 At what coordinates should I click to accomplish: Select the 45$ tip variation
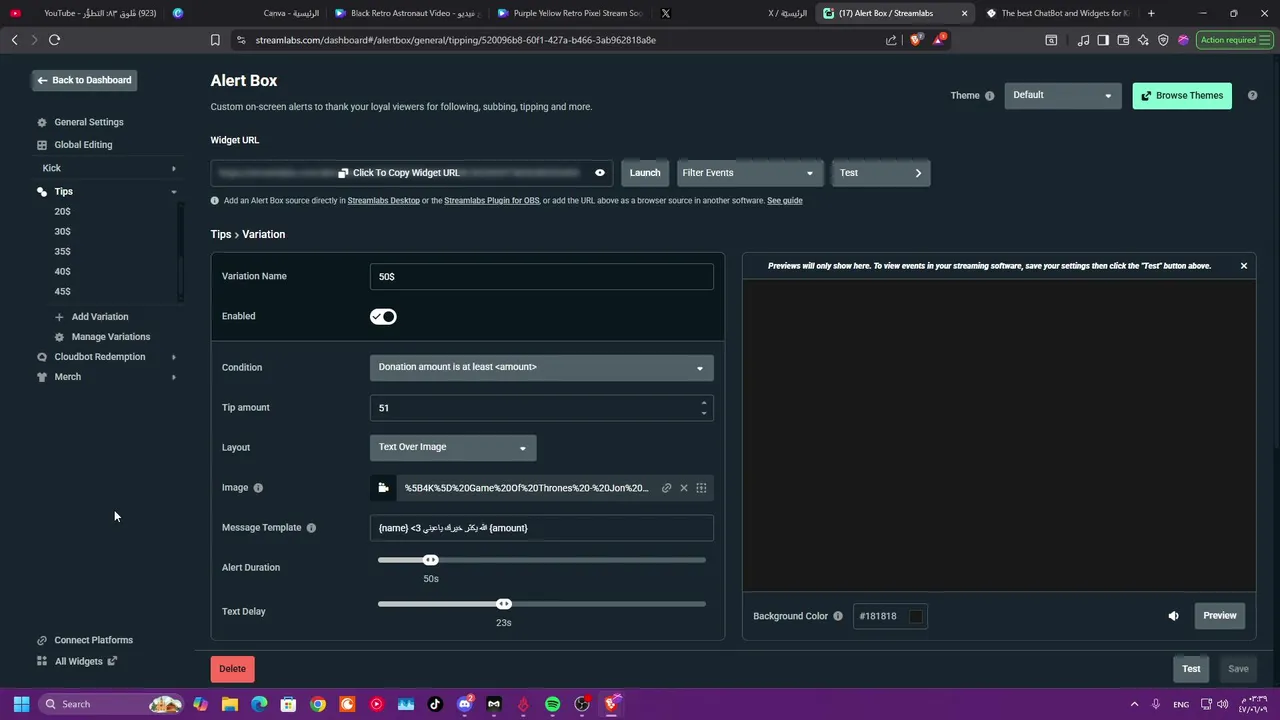62,292
